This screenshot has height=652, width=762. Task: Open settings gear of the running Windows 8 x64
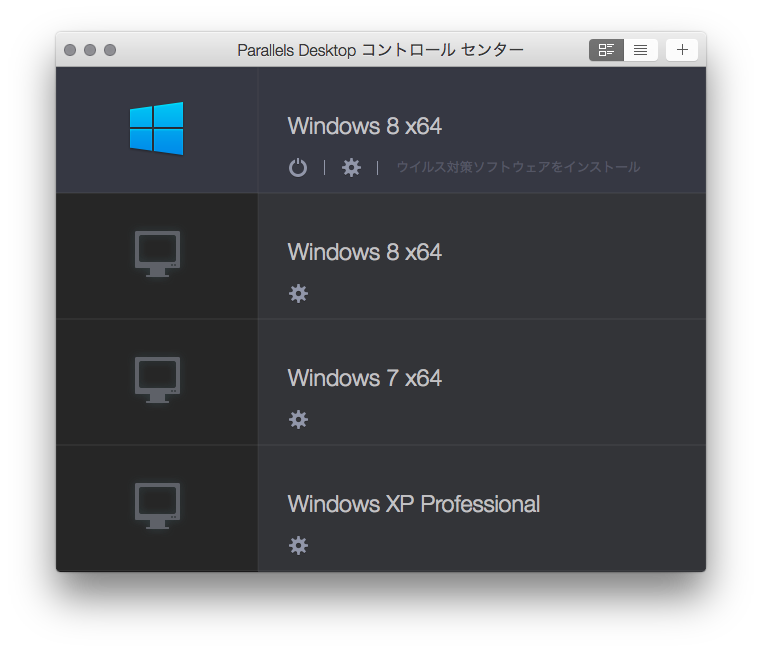351,168
